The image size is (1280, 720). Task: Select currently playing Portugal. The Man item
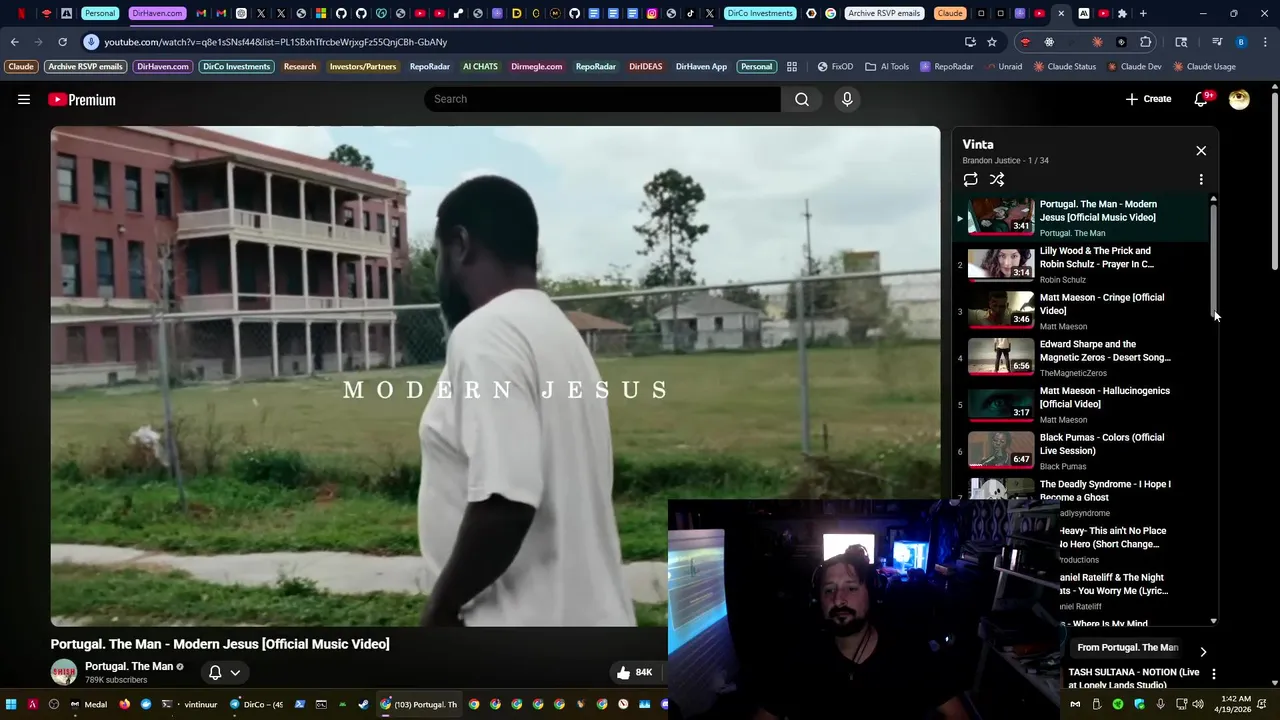coord(1080,218)
